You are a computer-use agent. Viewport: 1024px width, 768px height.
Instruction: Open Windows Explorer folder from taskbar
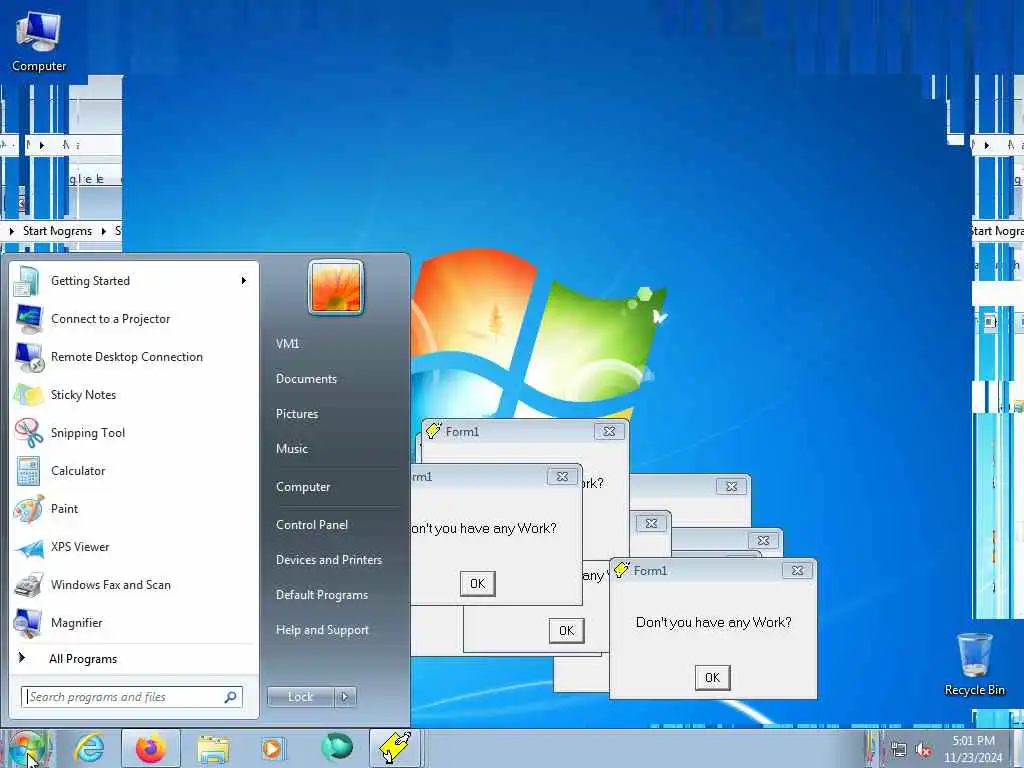coord(213,749)
